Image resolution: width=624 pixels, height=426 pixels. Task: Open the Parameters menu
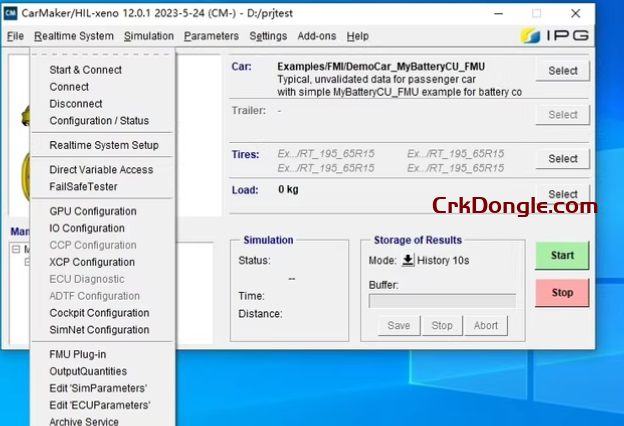tap(211, 36)
